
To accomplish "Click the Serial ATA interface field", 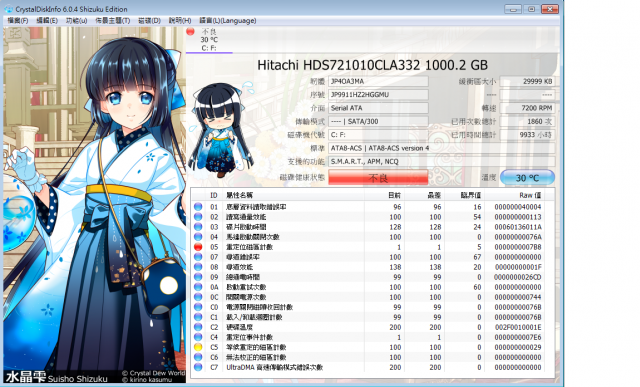I will pos(378,108).
